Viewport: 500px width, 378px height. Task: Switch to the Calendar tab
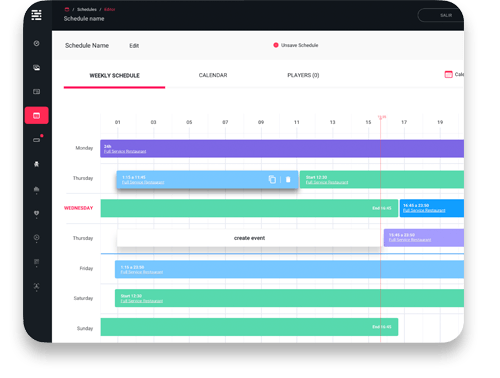[x=213, y=75]
